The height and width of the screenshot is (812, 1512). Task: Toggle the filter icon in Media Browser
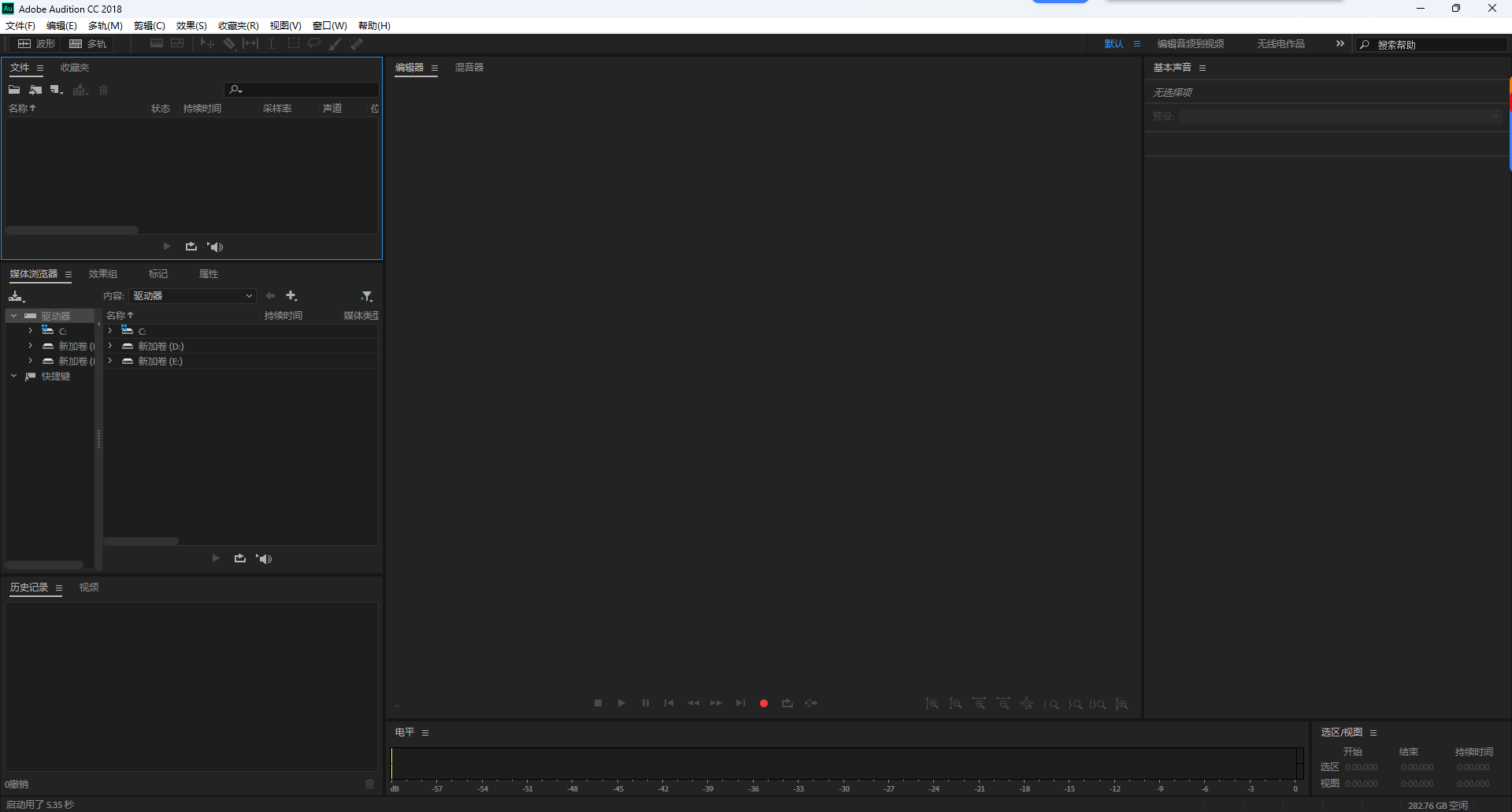coord(367,295)
